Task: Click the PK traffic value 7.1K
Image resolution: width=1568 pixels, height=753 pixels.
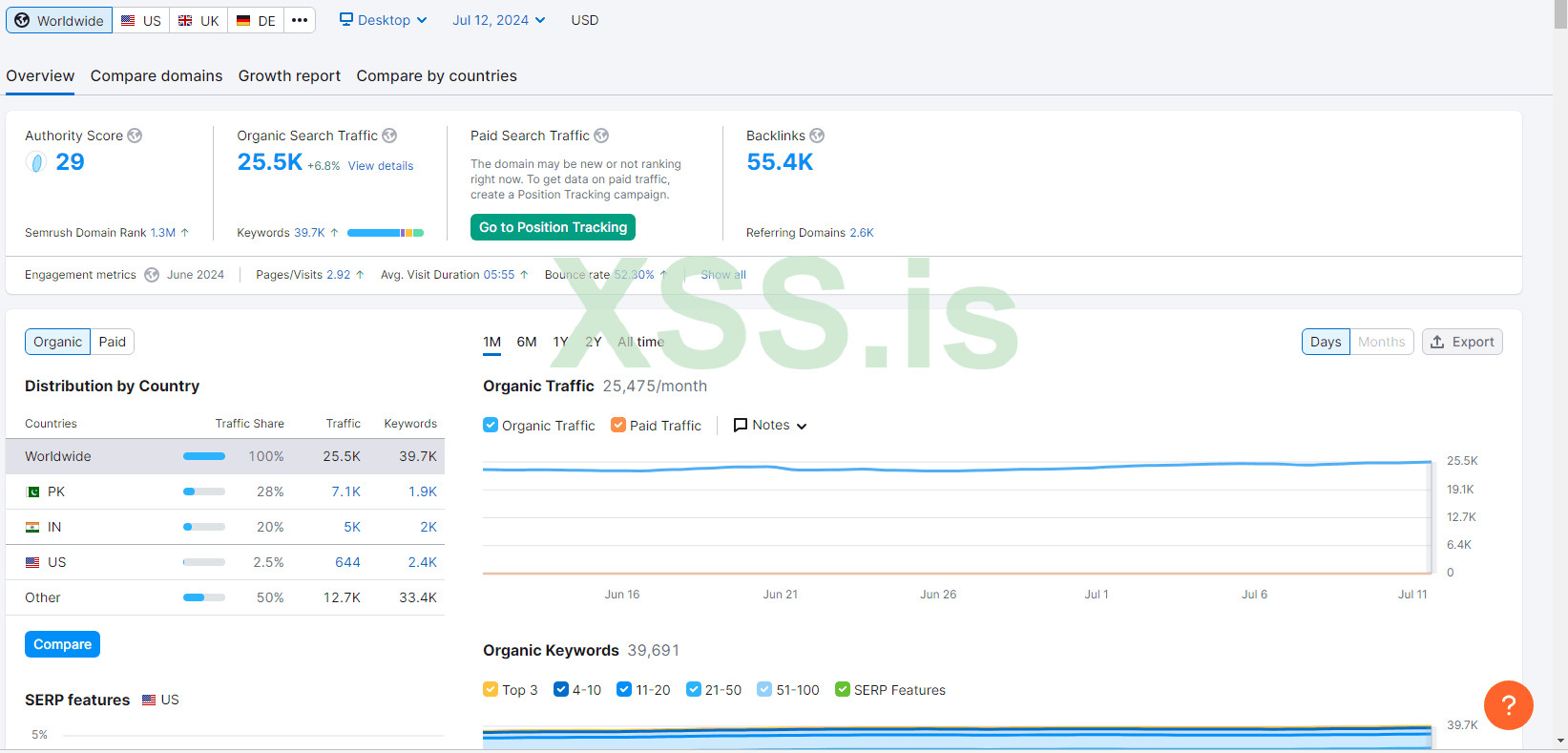Action: click(346, 492)
